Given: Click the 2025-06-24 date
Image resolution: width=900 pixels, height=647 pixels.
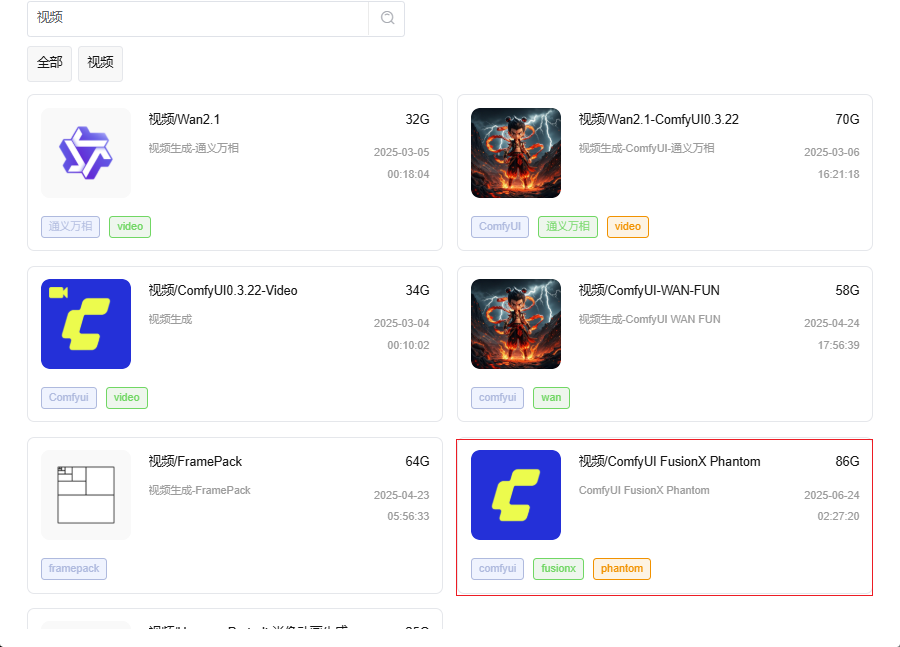Looking at the screenshot, I should (x=832, y=495).
